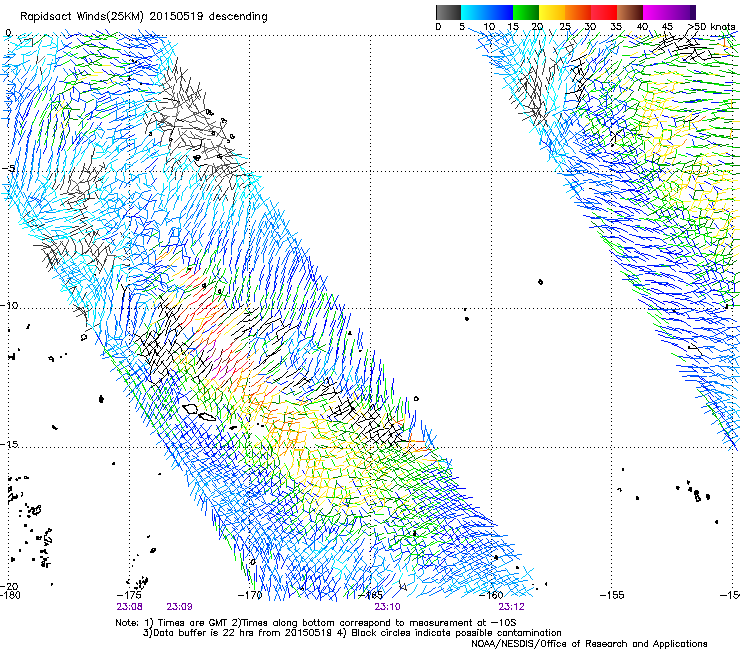Click the longitude label -160
Screen dimensions: 740x650
[x=491, y=595]
